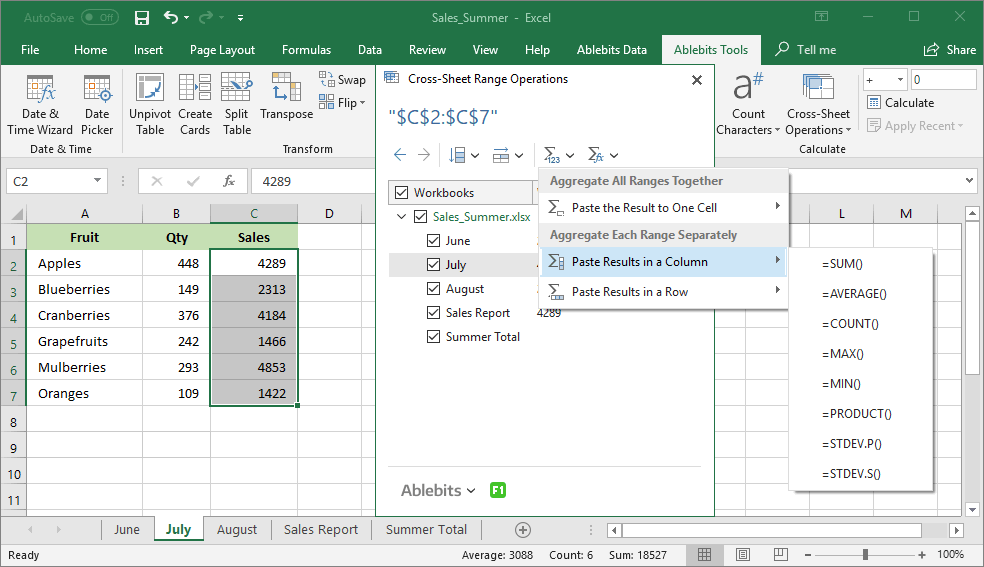Open the Count Characters tool
984x567 pixels.
748,104
